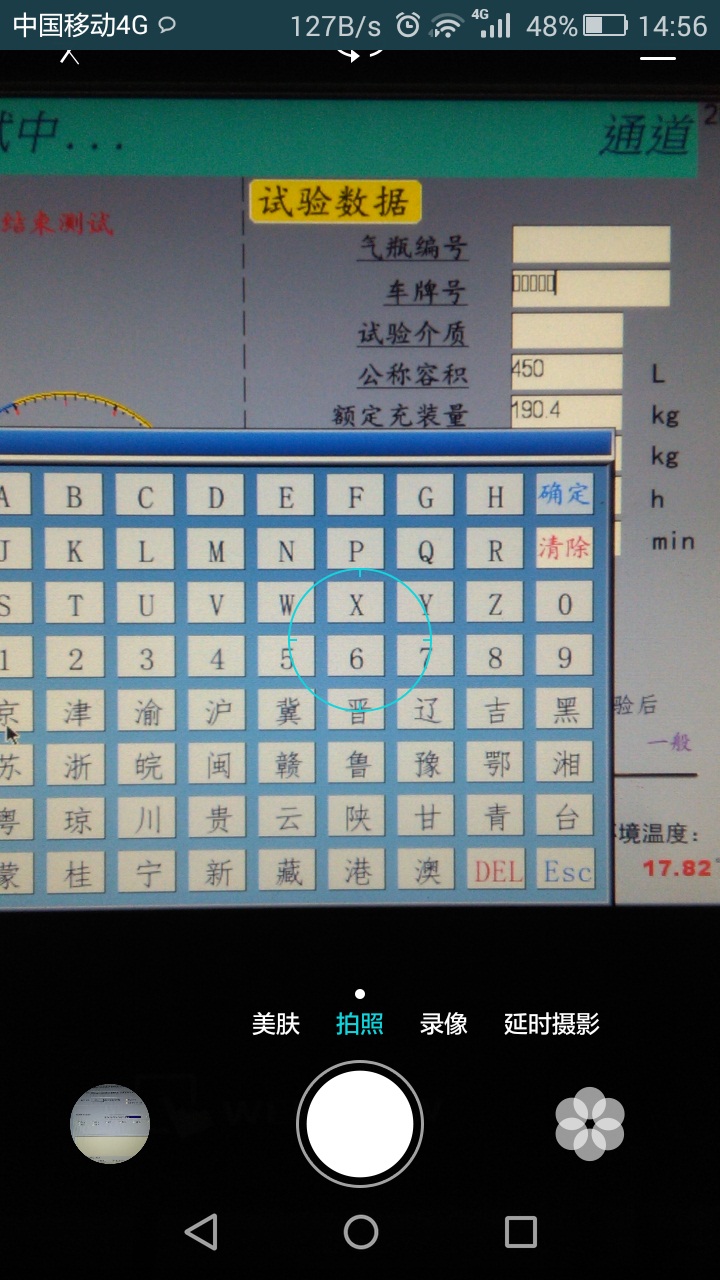Tap the 清除 clear key in viewfinder

click(564, 547)
